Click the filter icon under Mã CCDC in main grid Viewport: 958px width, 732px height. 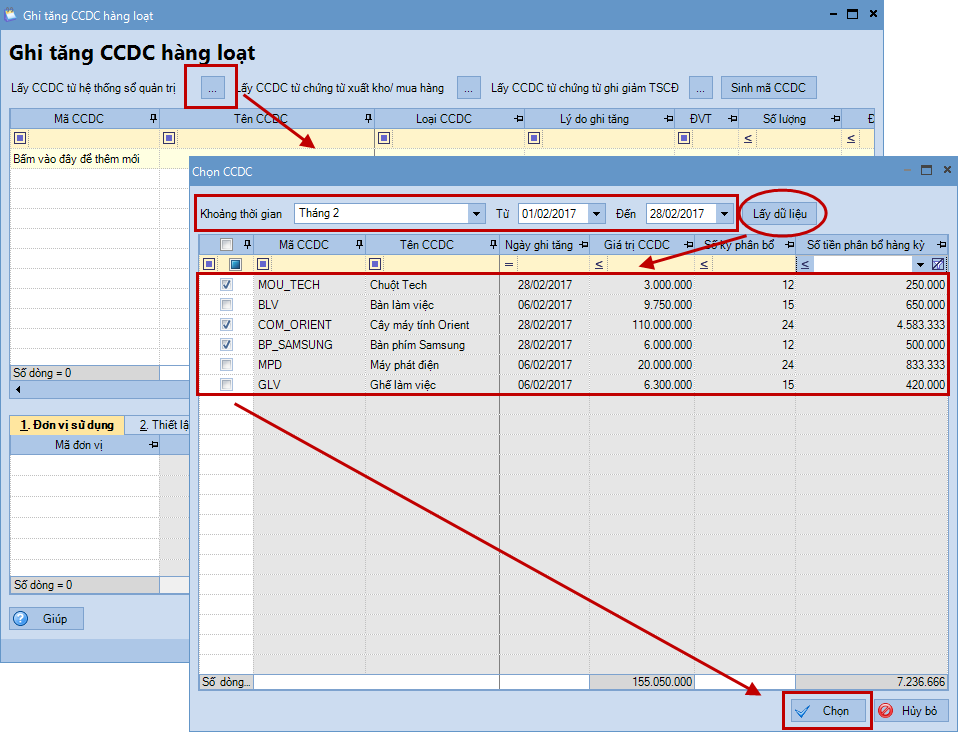(x=20, y=138)
